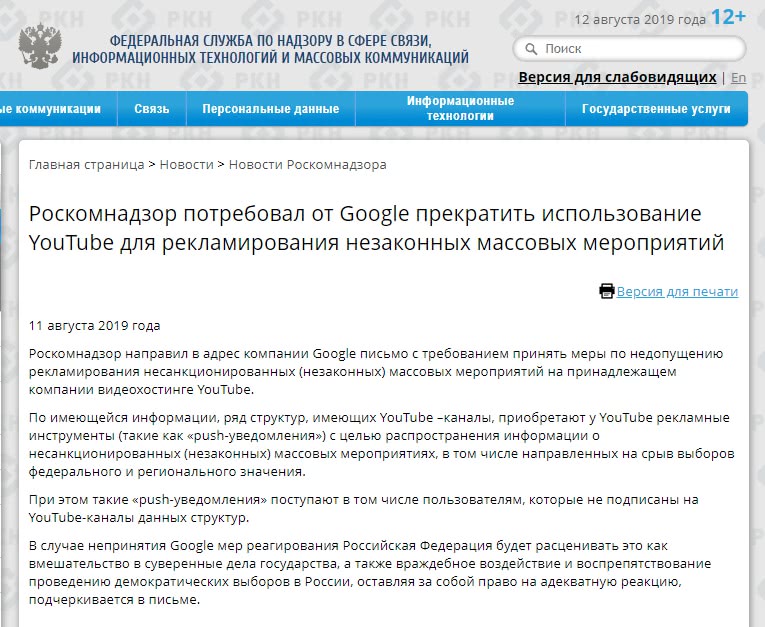Open Государственные услуги menu item
Image resolution: width=765 pixels, height=627 pixels.
(x=656, y=108)
